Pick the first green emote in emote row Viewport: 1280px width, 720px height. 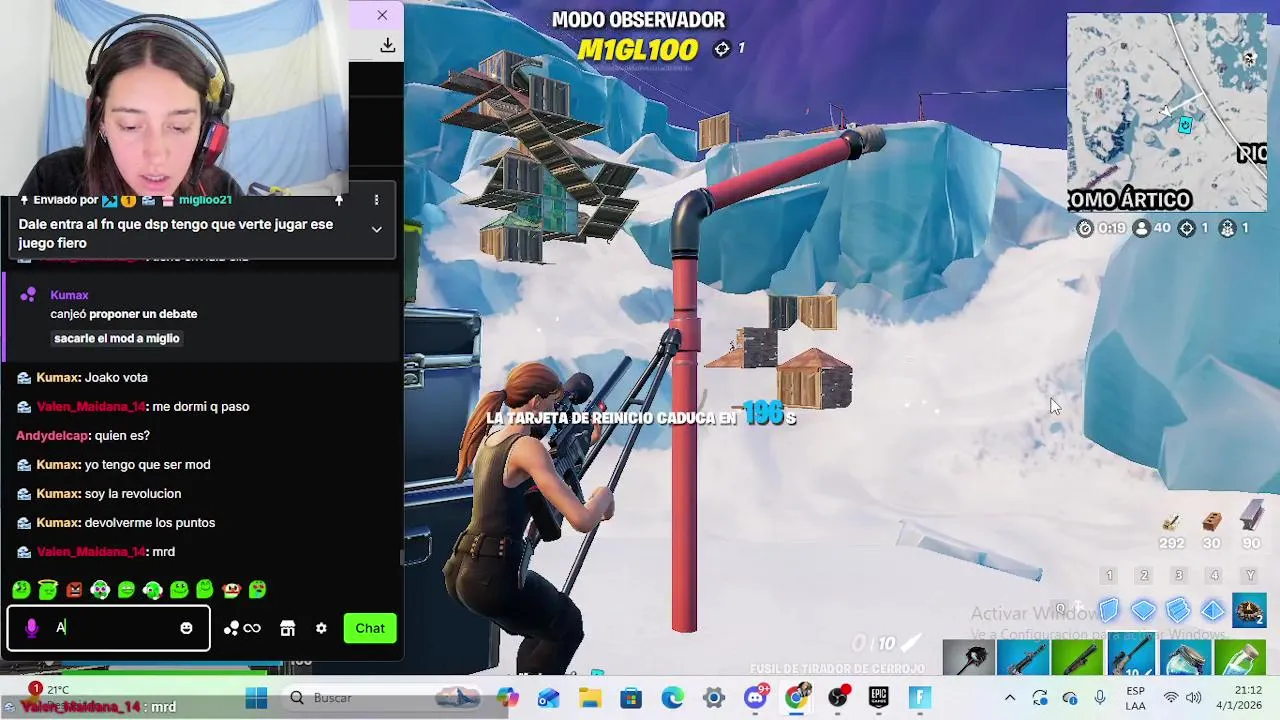pyautogui.click(x=21, y=590)
